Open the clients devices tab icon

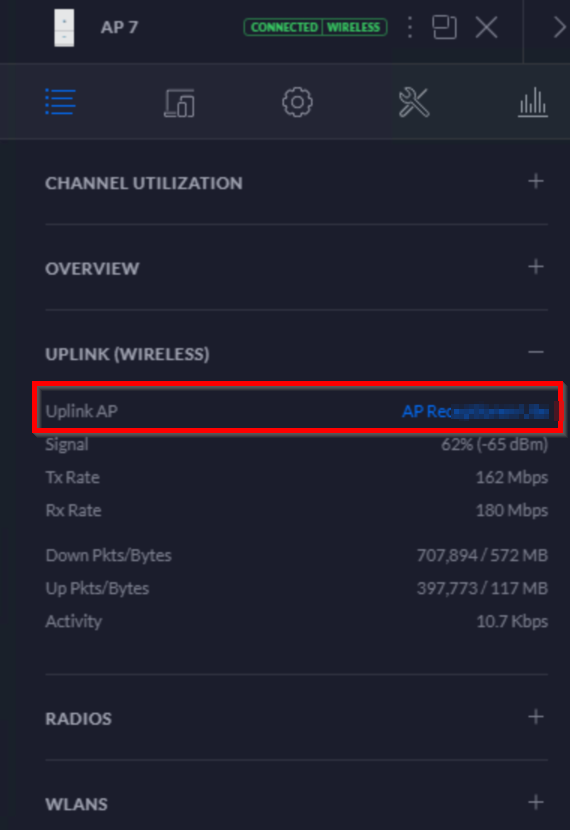coord(179,103)
